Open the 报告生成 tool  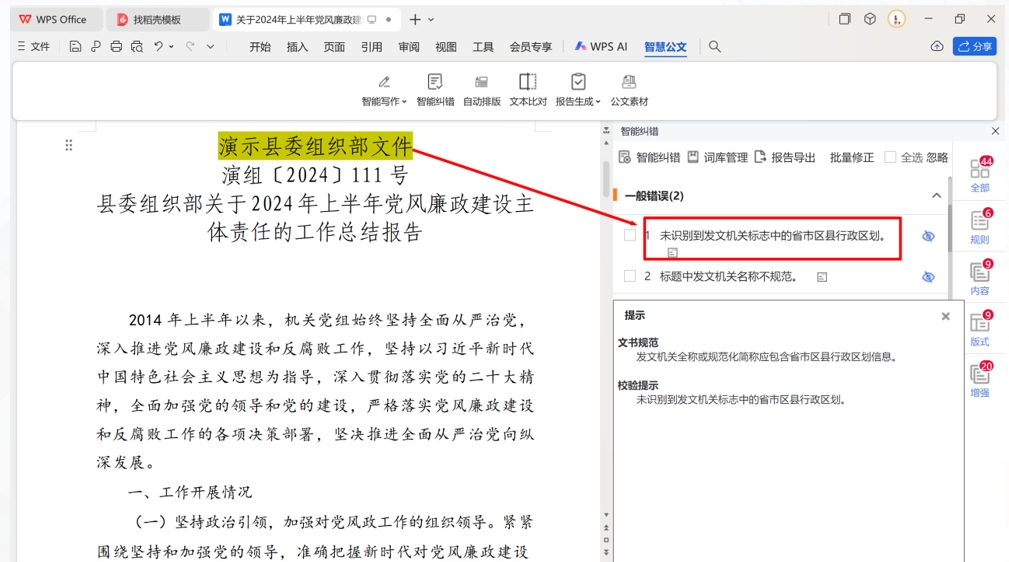[x=578, y=90]
